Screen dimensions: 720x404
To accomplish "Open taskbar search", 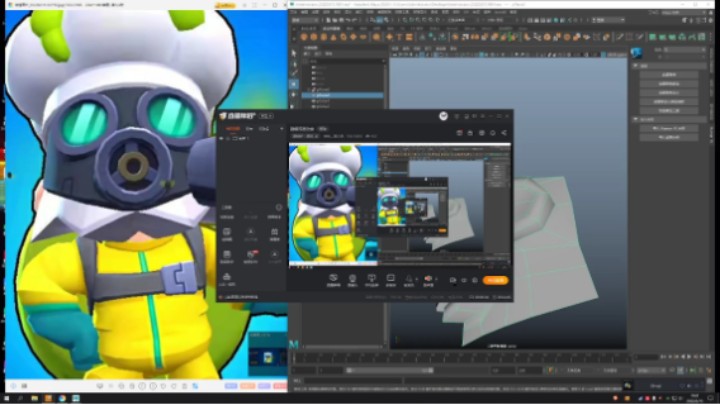I will click(21, 398).
